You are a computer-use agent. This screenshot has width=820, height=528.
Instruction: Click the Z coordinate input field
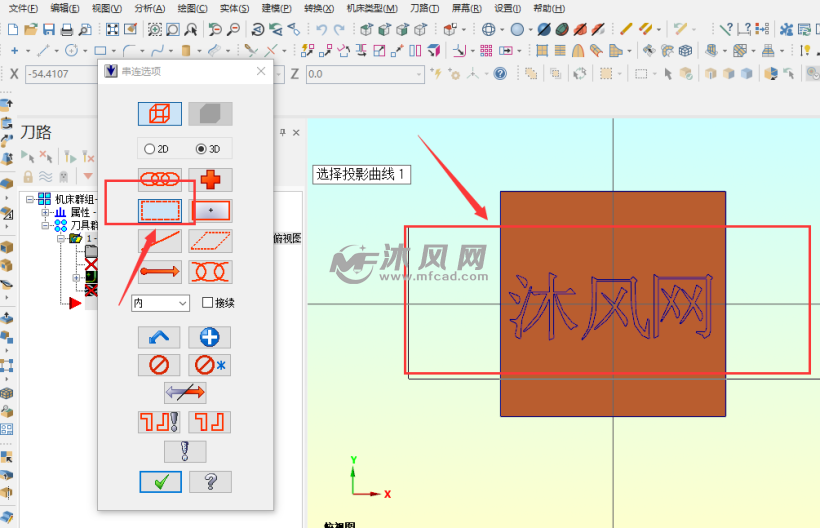tap(364, 74)
